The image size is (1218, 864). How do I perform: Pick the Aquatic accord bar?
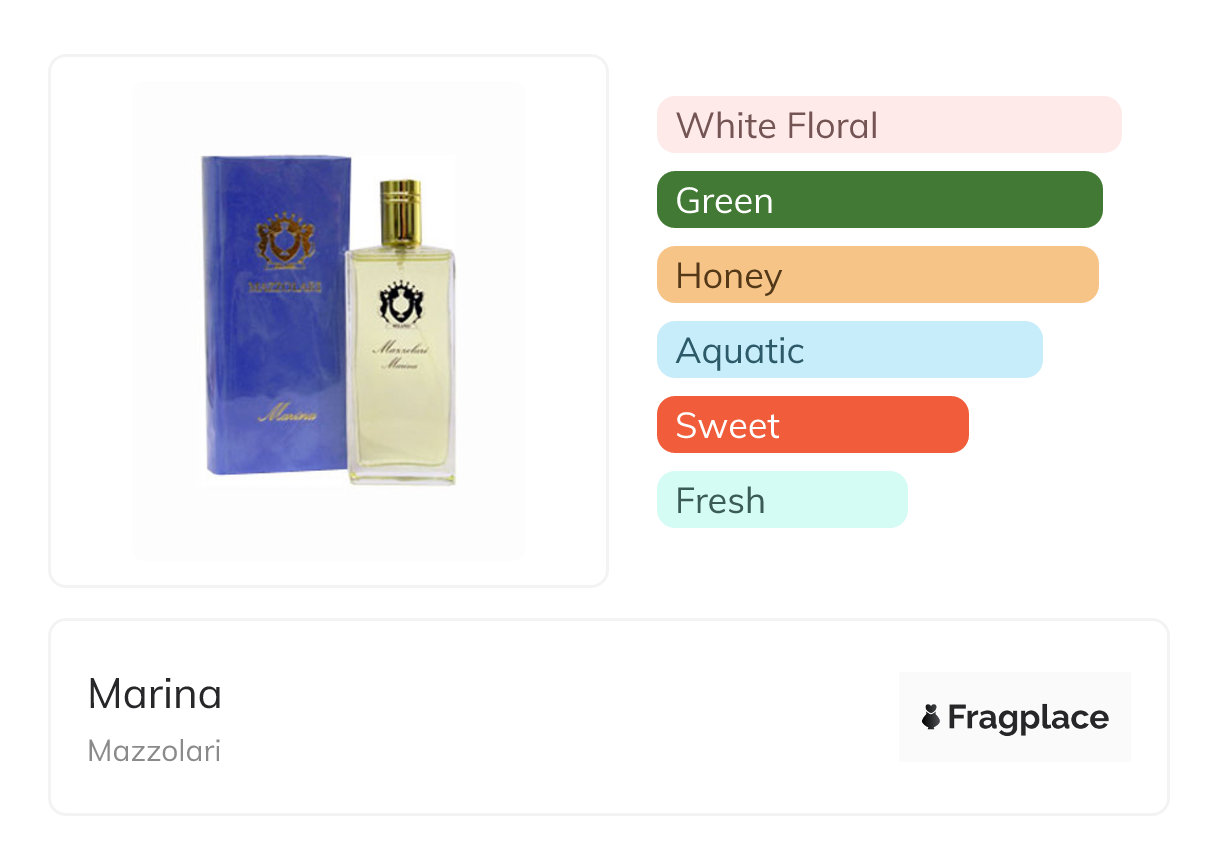pos(848,350)
